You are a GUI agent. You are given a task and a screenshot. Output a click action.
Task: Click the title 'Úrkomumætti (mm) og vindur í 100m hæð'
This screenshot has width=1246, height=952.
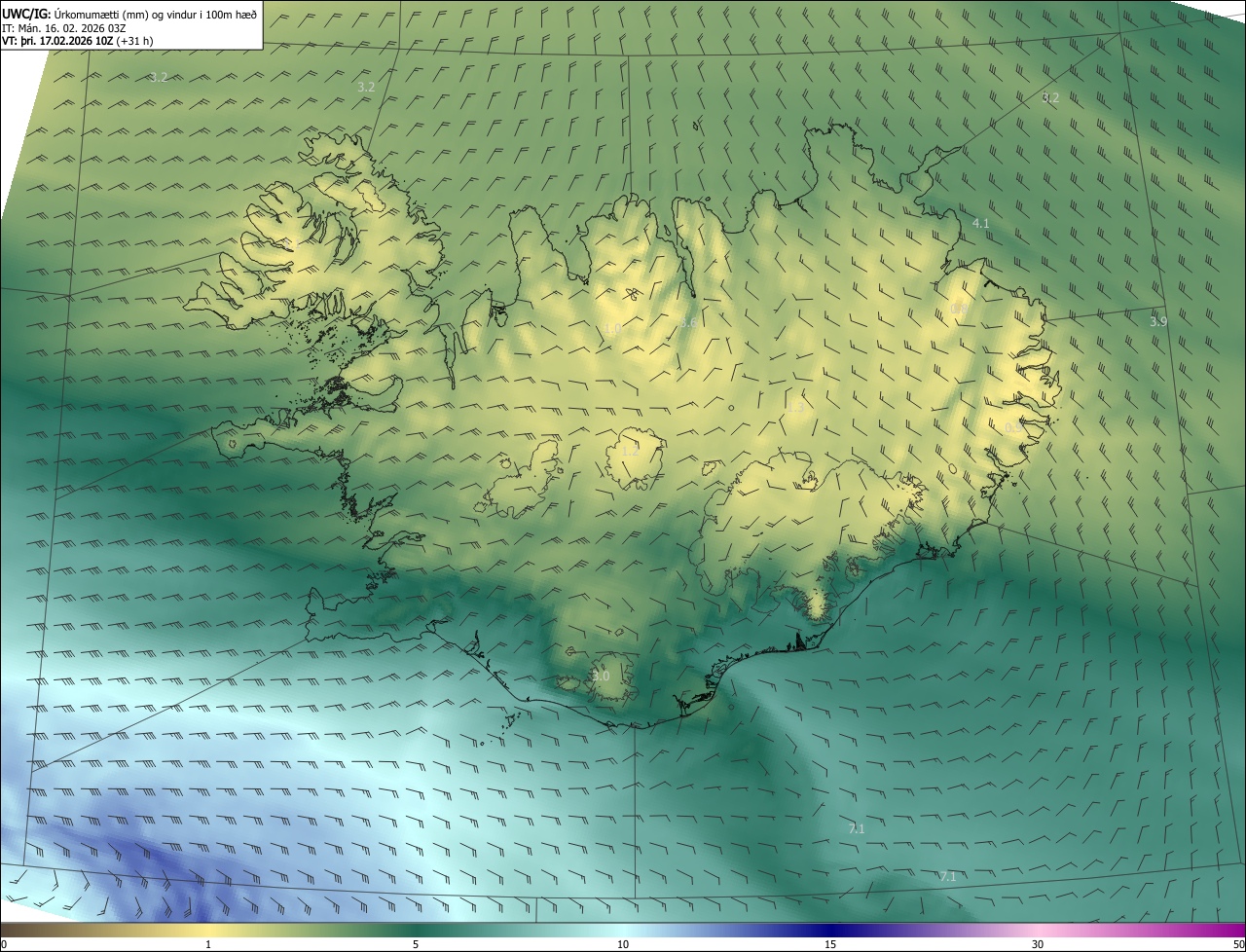156,14
